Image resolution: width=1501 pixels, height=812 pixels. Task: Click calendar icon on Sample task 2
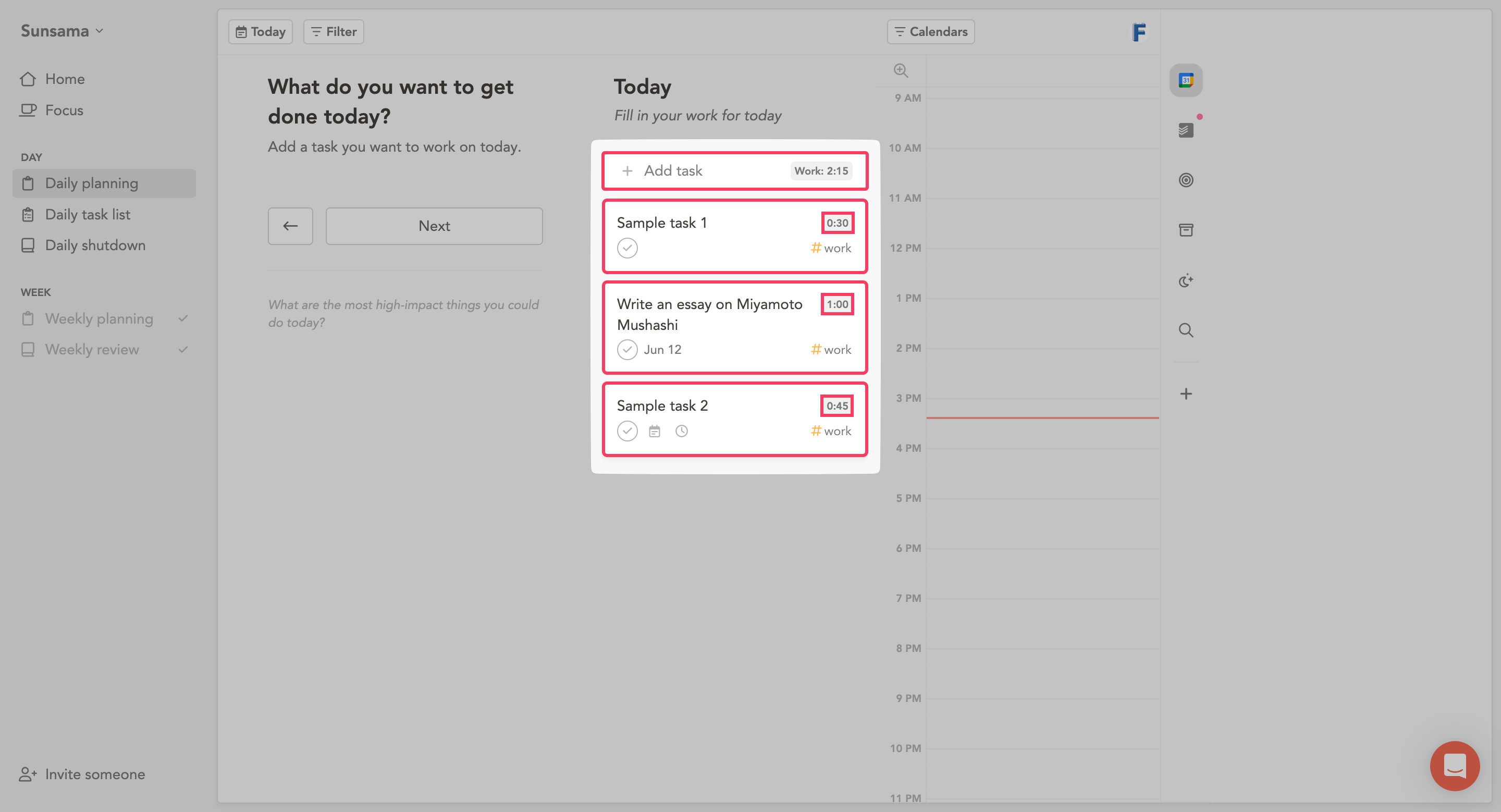(x=655, y=431)
